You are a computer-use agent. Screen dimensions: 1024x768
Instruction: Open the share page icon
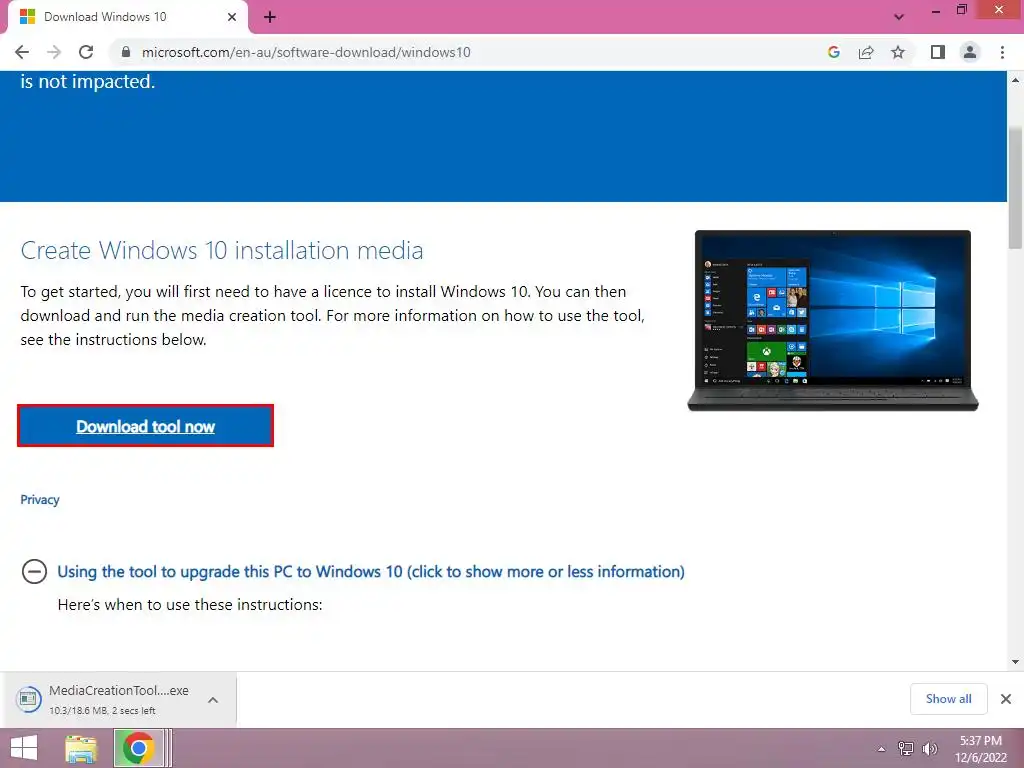click(x=866, y=52)
